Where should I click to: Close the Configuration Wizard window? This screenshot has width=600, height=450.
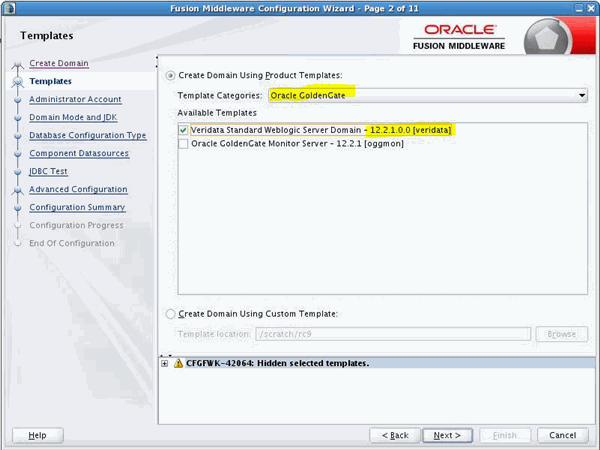click(591, 8)
